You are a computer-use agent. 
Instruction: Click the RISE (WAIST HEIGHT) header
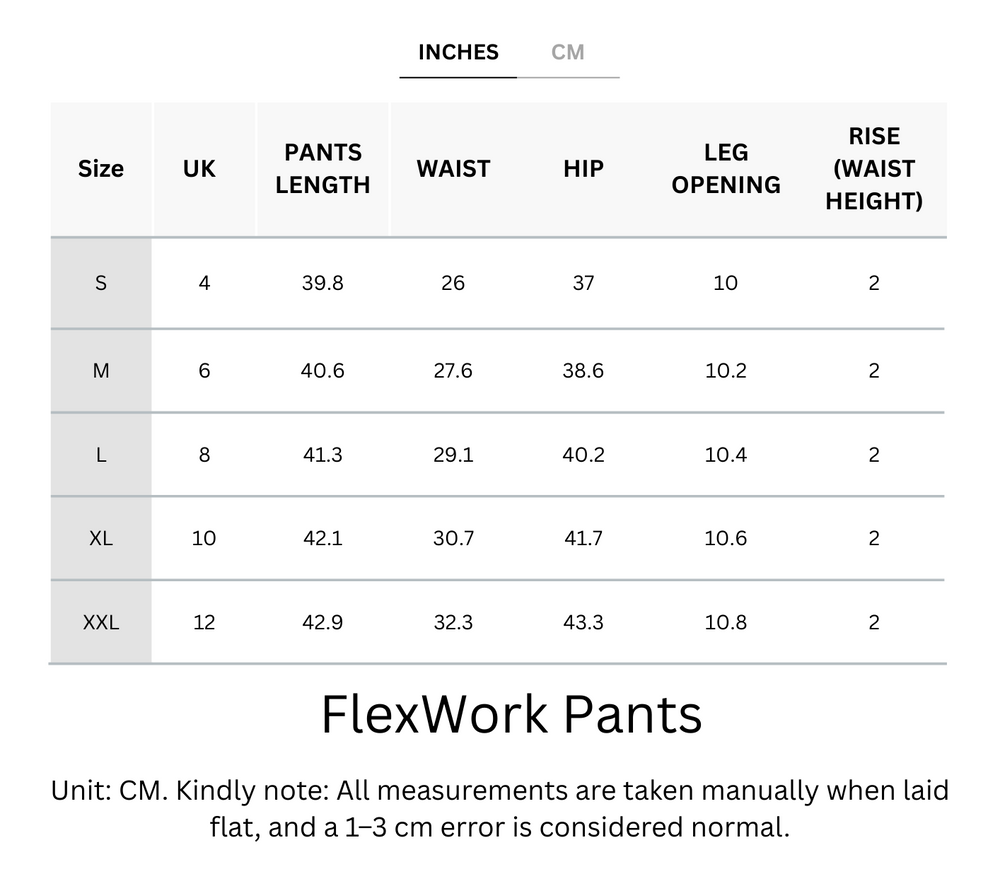(875, 169)
